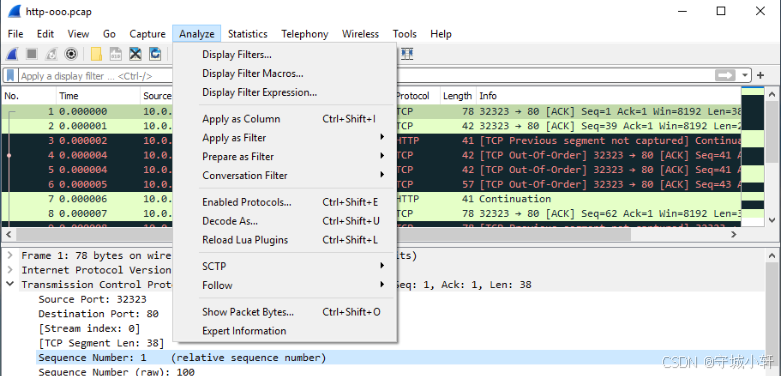The height and width of the screenshot is (376, 781).
Task: Expand the Prepare as Filter submenu
Action: 285,157
